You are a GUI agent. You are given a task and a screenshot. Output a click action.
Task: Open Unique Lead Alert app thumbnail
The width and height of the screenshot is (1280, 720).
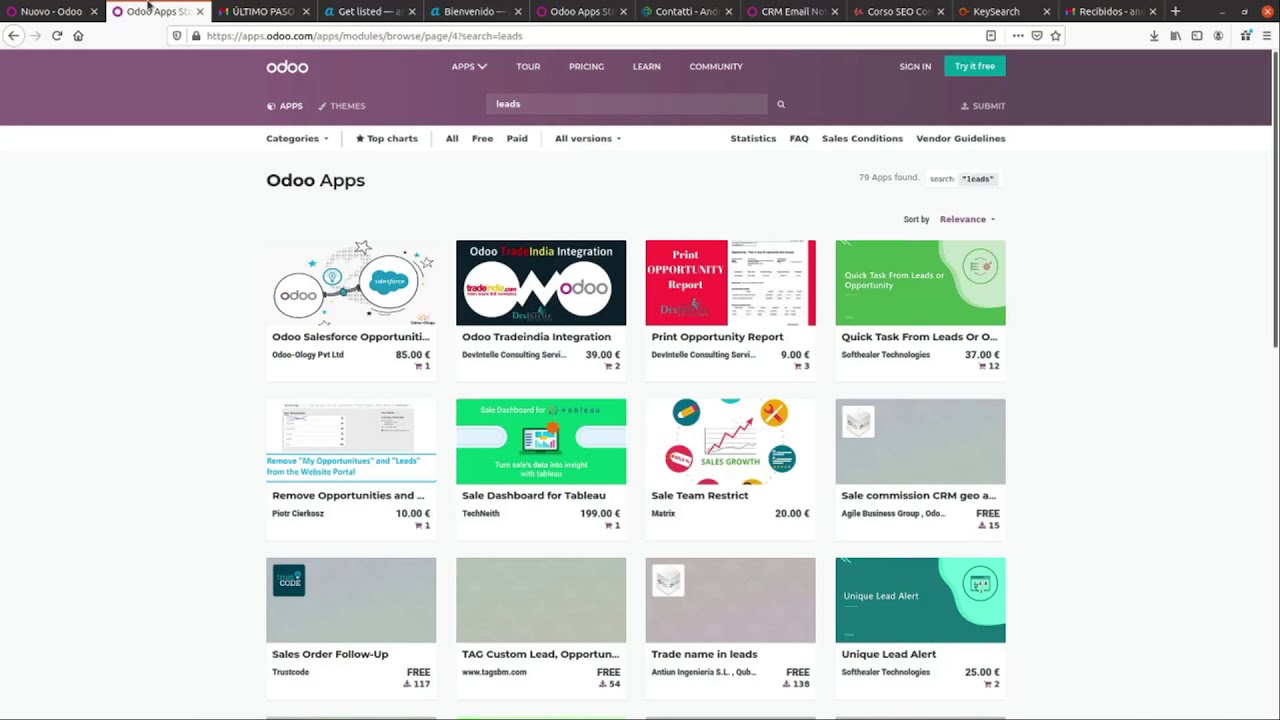tap(920, 600)
